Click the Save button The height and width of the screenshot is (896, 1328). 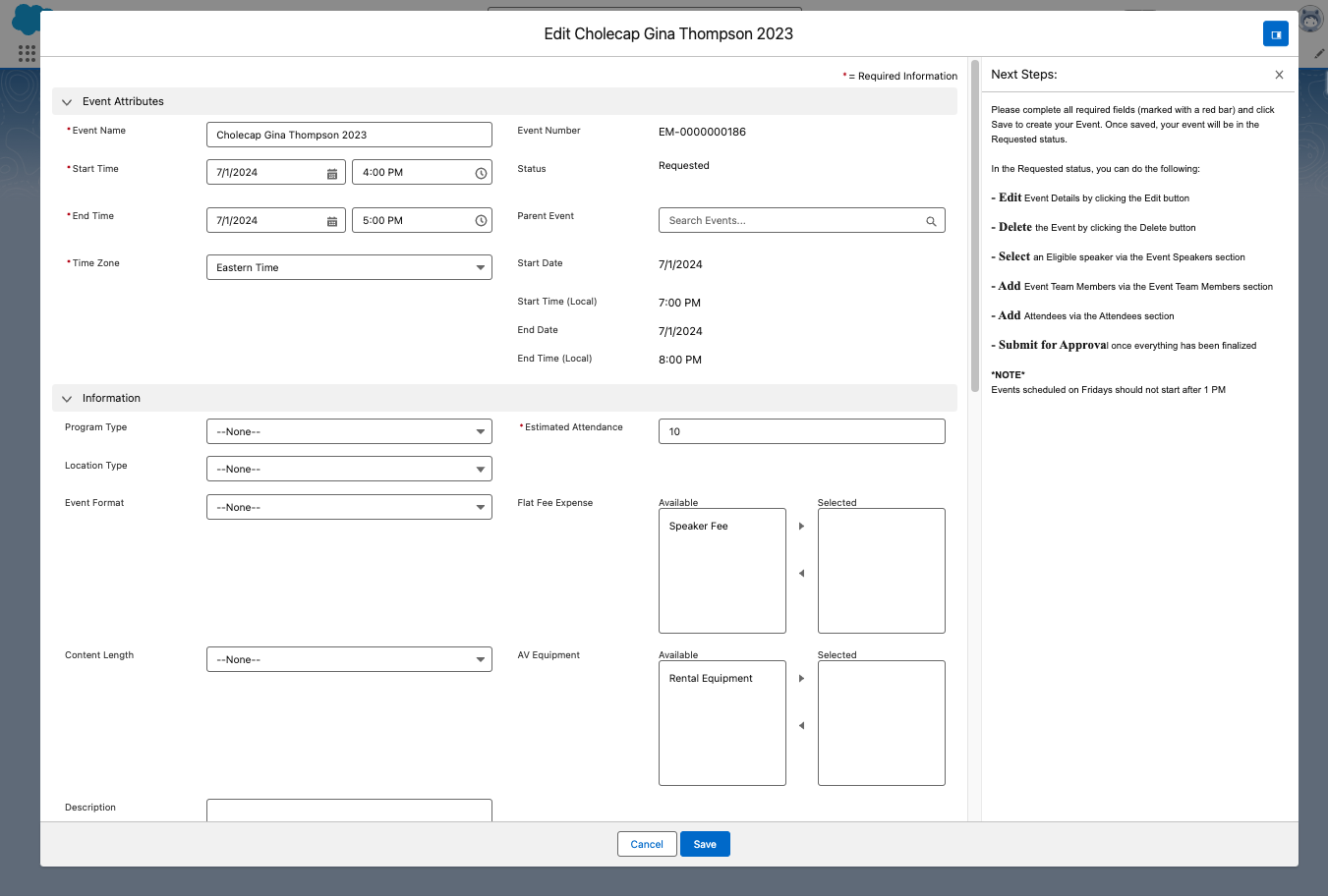(x=705, y=844)
